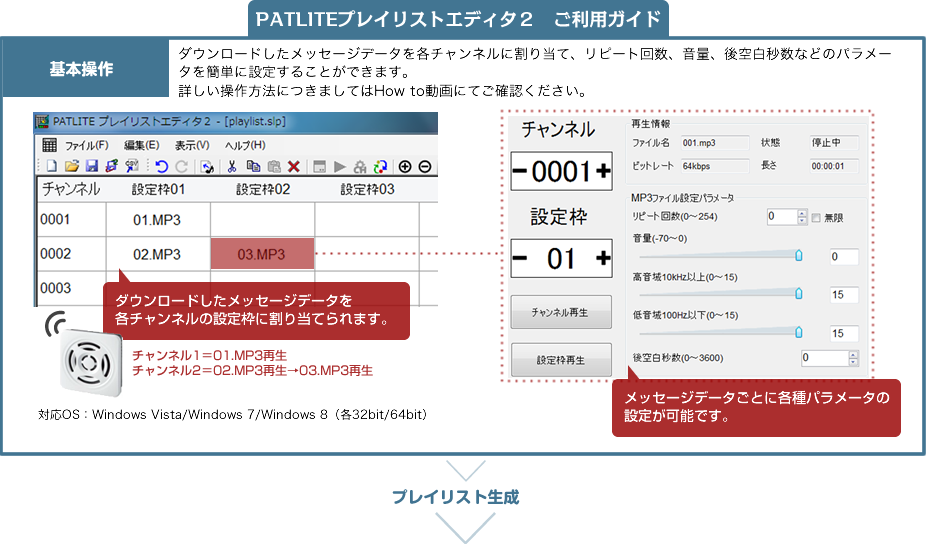Click the plus beside channel 0001
Image resolution: width=926 pixels, height=544 pixels.
tap(603, 172)
